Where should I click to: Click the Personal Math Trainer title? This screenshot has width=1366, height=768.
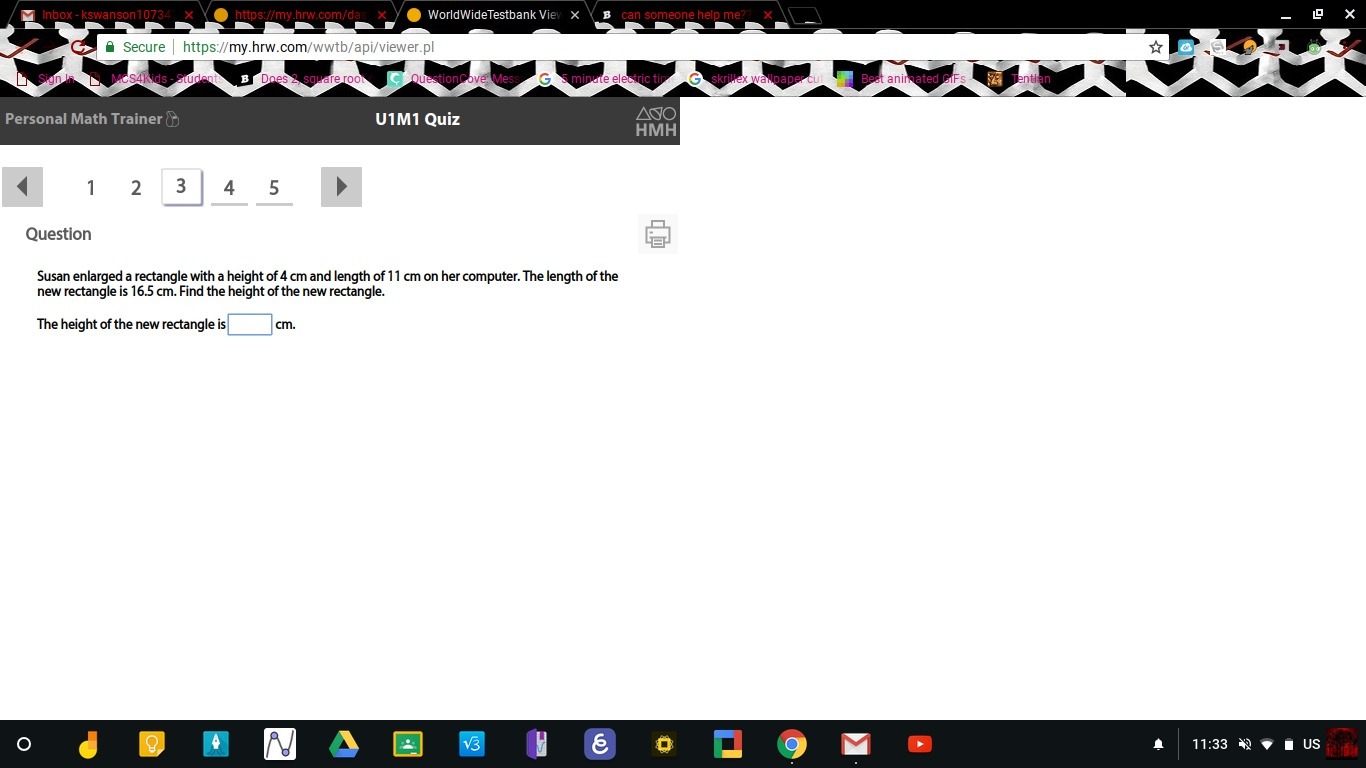83,119
